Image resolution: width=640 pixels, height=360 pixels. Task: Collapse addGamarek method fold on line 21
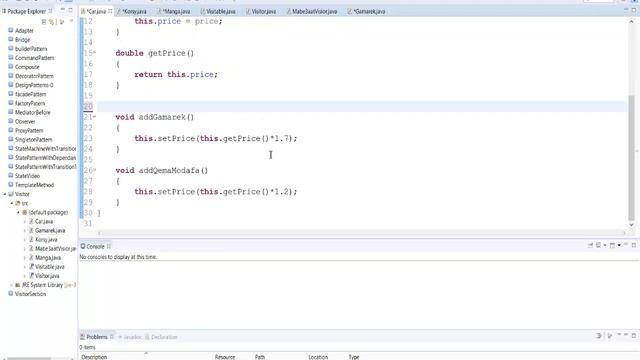pos(95,117)
